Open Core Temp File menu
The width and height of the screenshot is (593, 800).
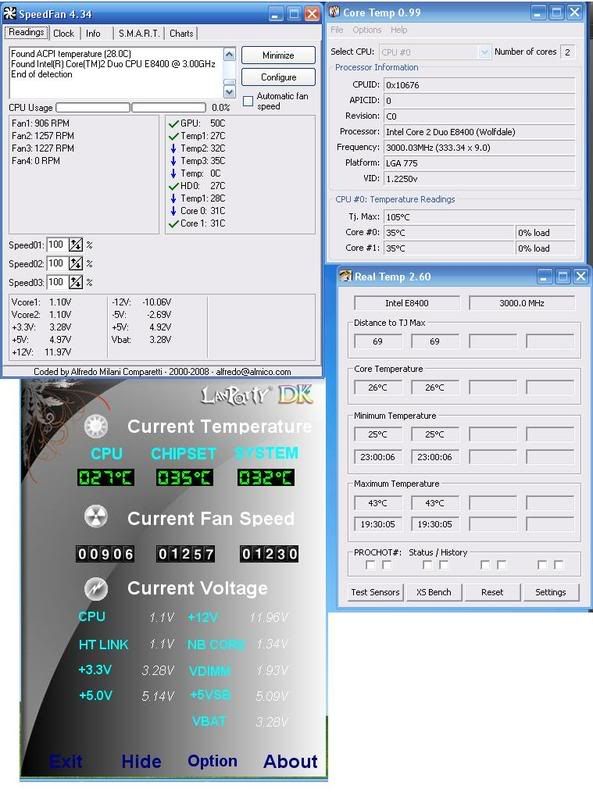(337, 30)
